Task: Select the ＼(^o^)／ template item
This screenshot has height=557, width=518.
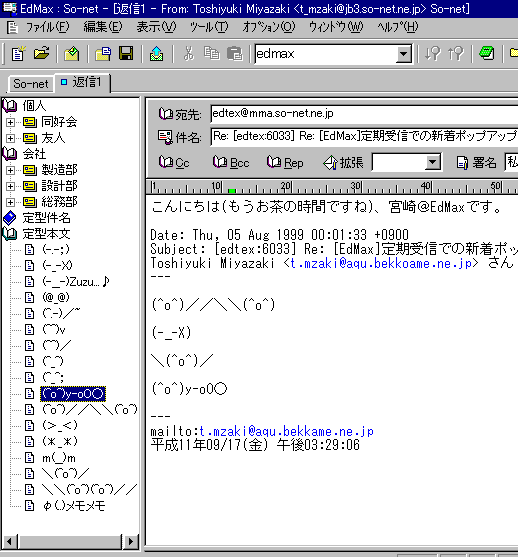Action: pyautogui.click(x=65, y=474)
